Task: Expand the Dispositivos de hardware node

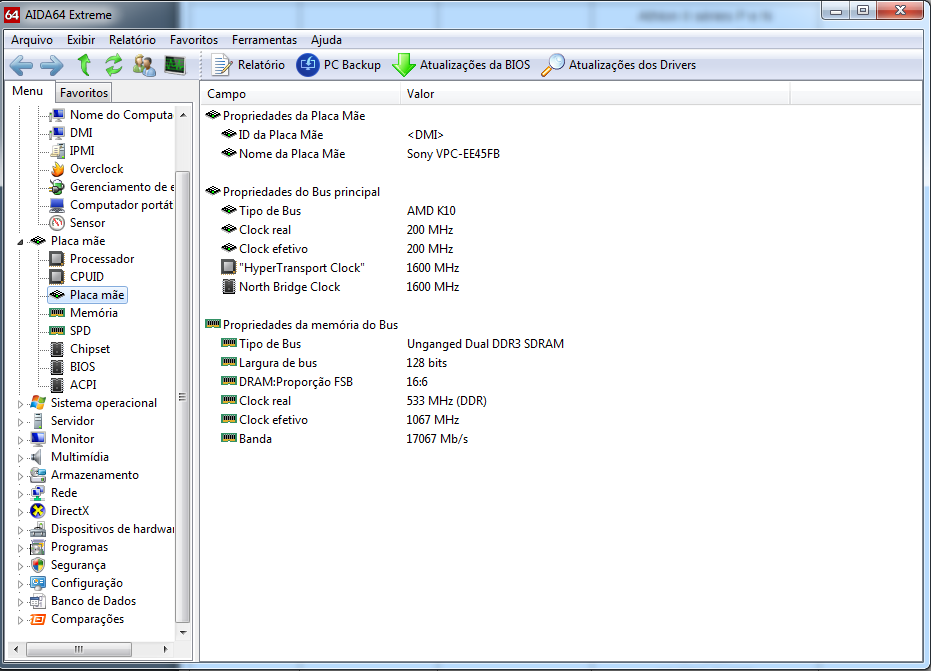Action: (20, 530)
